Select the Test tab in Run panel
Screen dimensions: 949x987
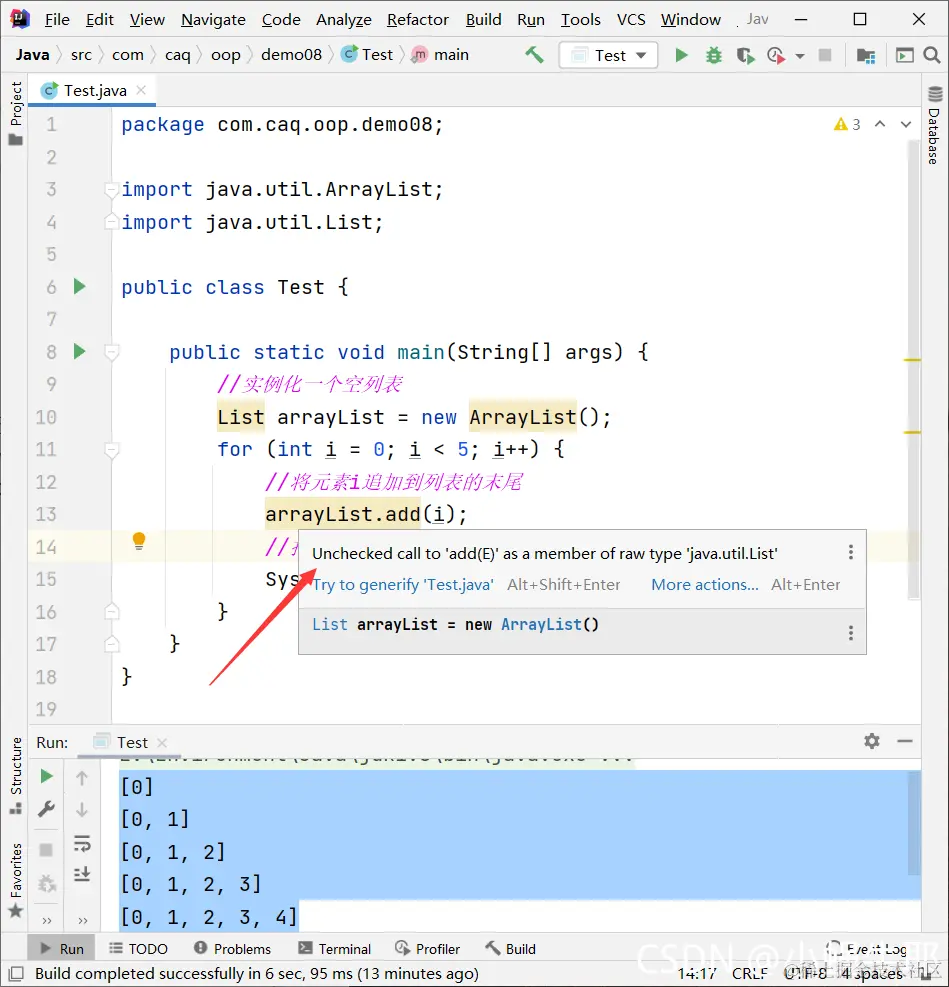(x=132, y=743)
